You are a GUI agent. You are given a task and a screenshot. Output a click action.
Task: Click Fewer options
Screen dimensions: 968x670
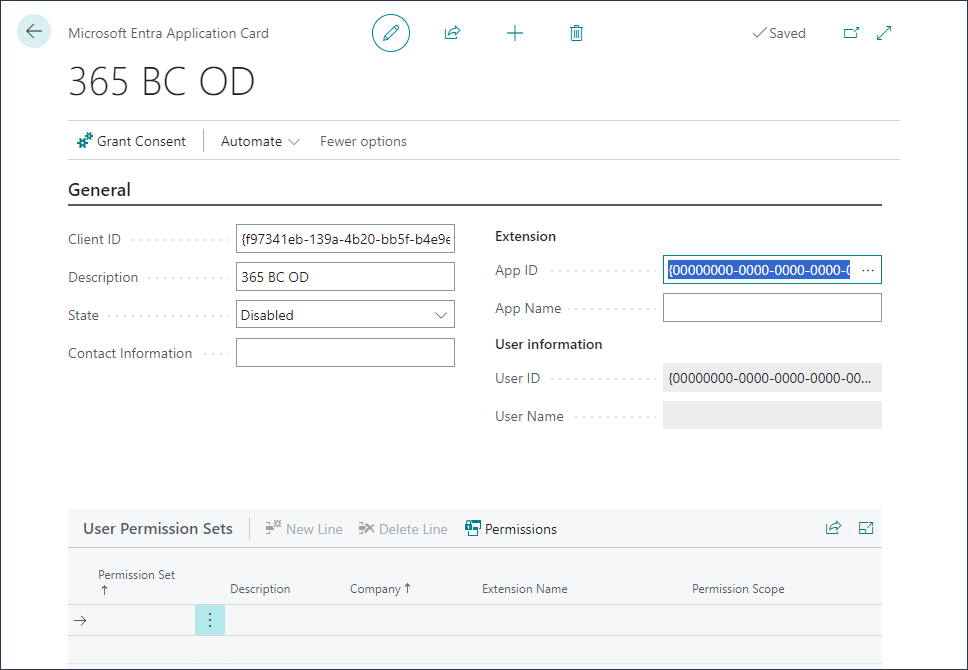(x=363, y=141)
